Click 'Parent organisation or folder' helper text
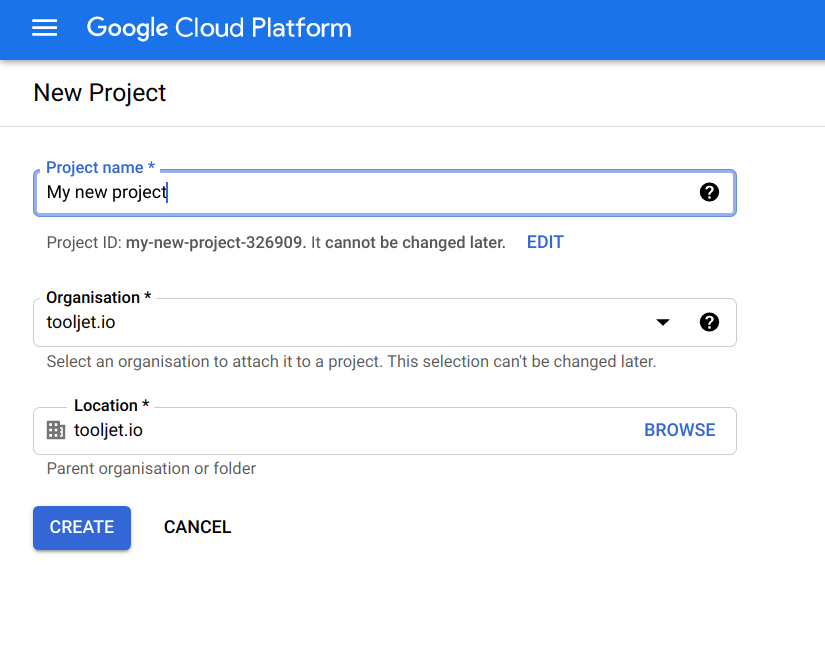Image resolution: width=825 pixels, height=648 pixels. (x=151, y=468)
